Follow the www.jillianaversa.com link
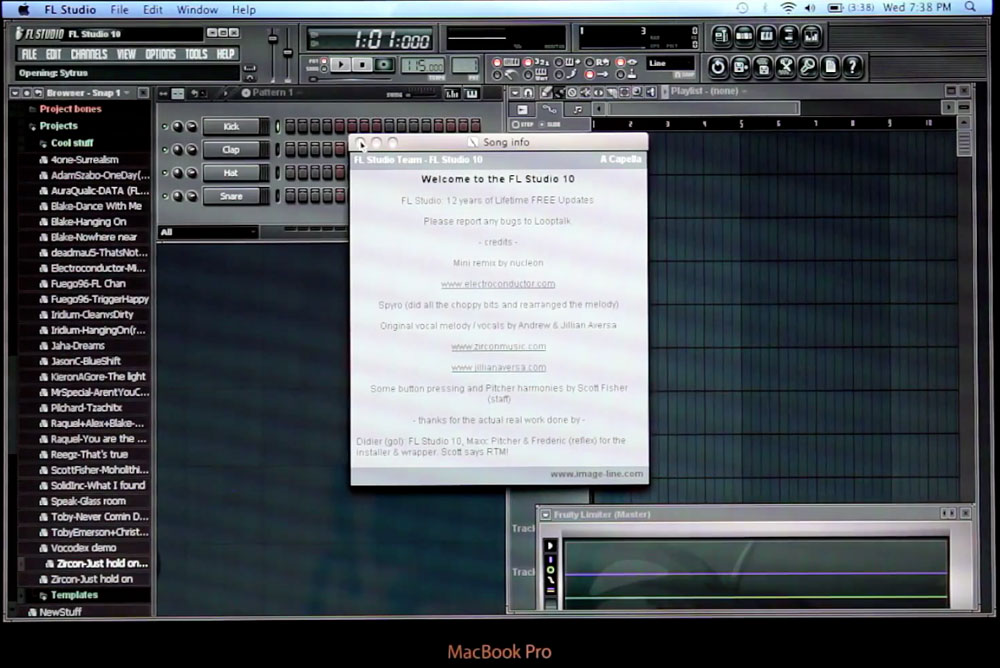 click(x=498, y=367)
